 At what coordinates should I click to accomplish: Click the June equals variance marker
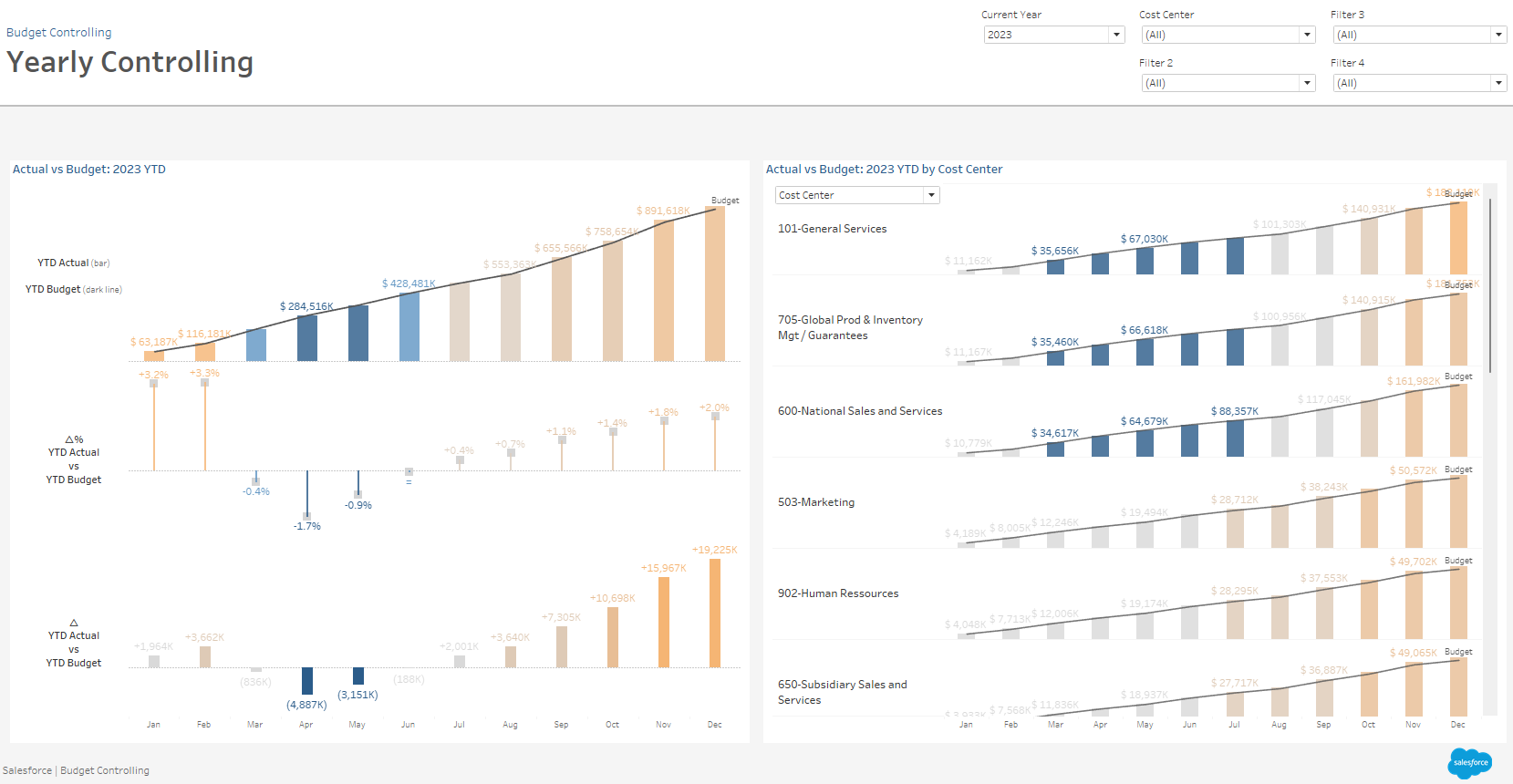click(409, 471)
